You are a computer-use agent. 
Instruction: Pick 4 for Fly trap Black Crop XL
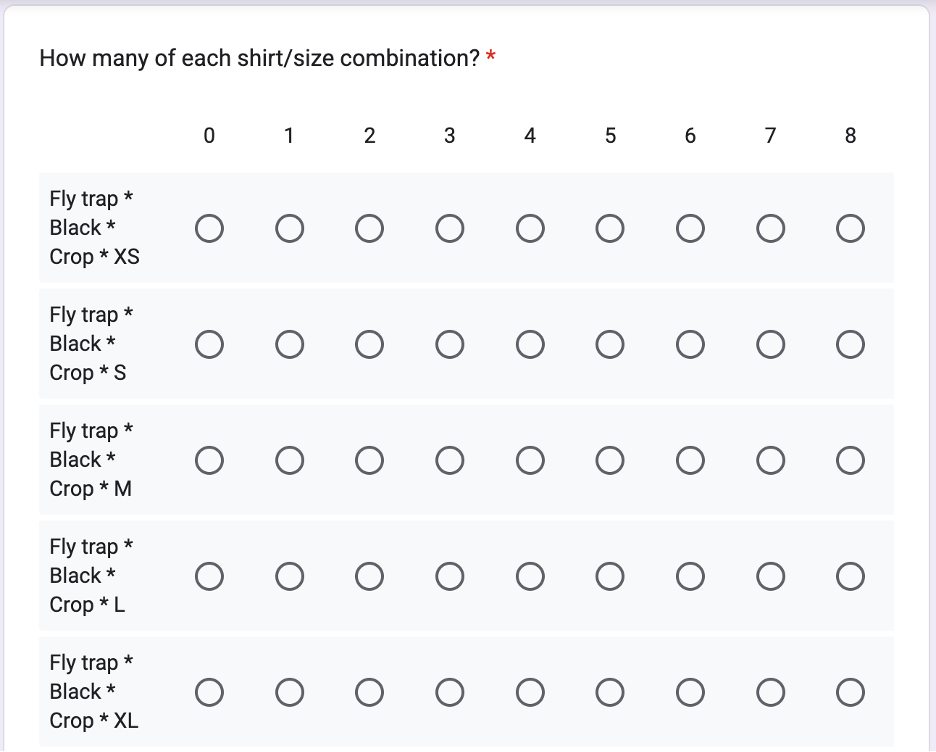530,692
